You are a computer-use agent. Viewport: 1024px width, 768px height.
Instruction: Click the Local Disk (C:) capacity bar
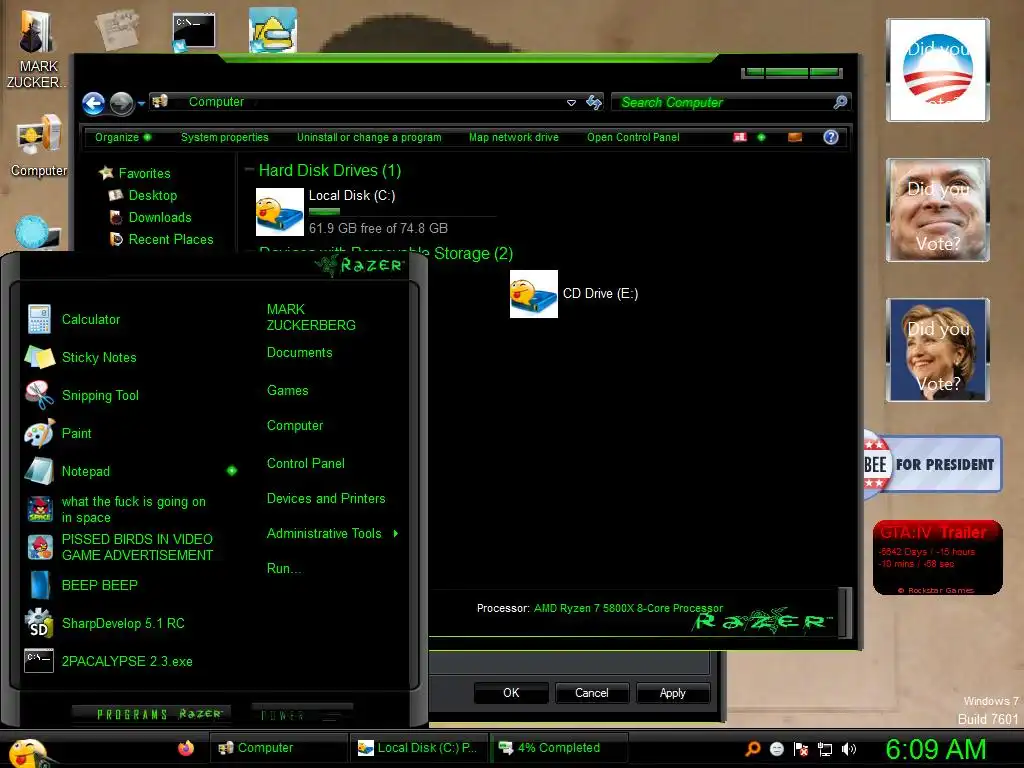402,212
